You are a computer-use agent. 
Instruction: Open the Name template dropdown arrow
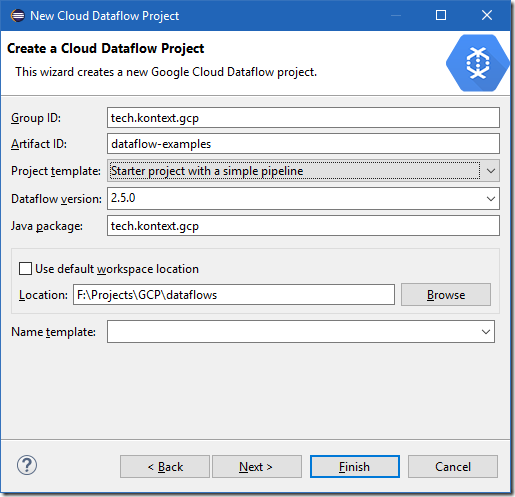(x=486, y=332)
